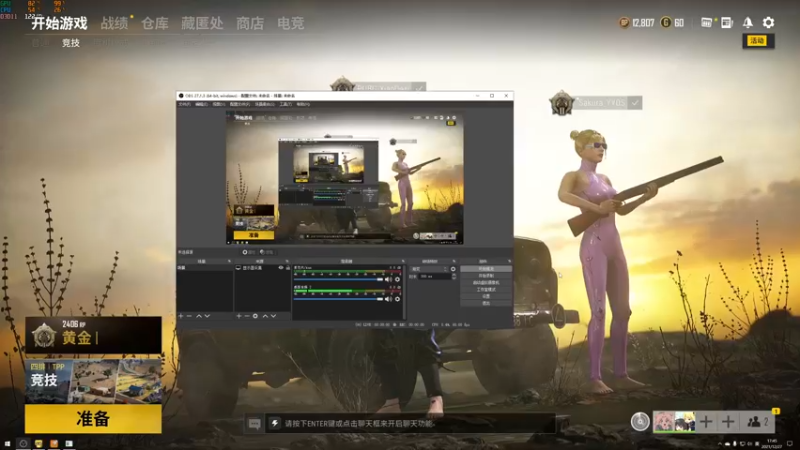Pop out OBS controls dock header icon
The image size is (800, 450).
509,261
